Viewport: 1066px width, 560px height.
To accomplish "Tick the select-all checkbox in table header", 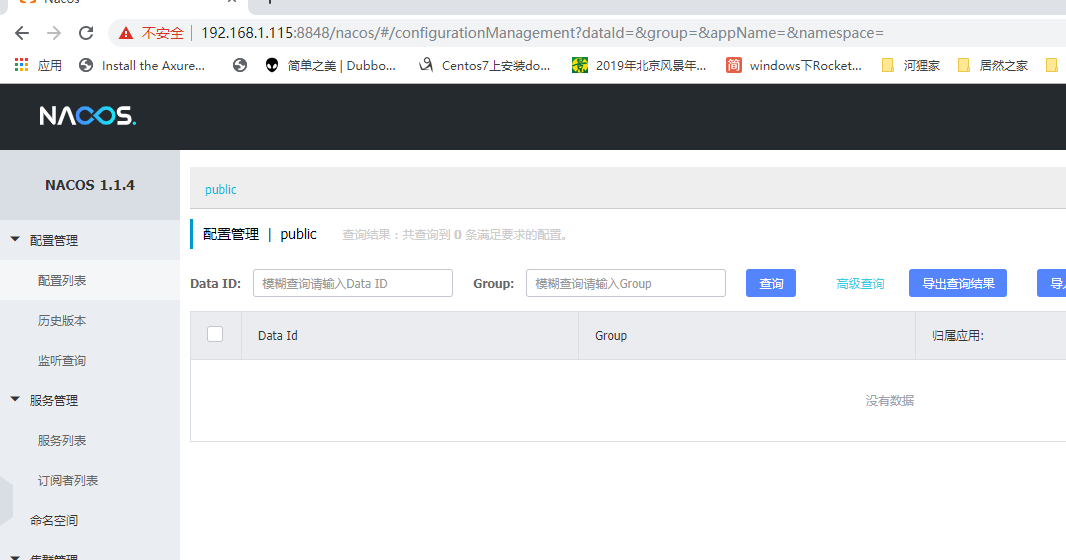I will click(215, 334).
